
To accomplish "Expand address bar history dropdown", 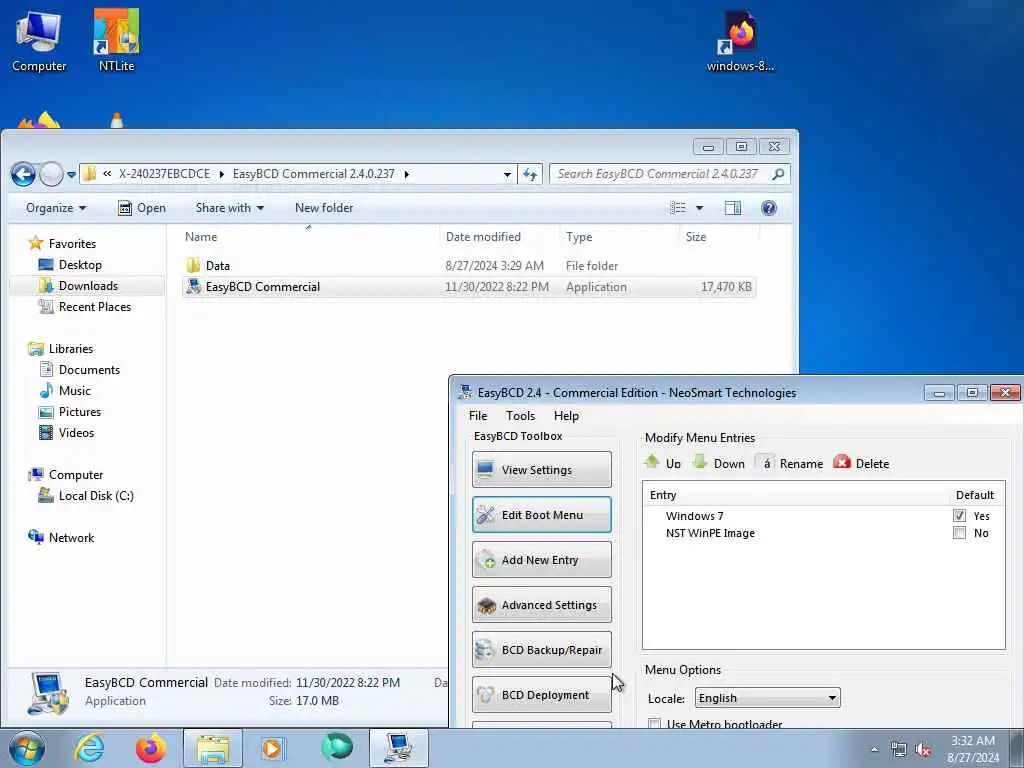I will point(507,174).
